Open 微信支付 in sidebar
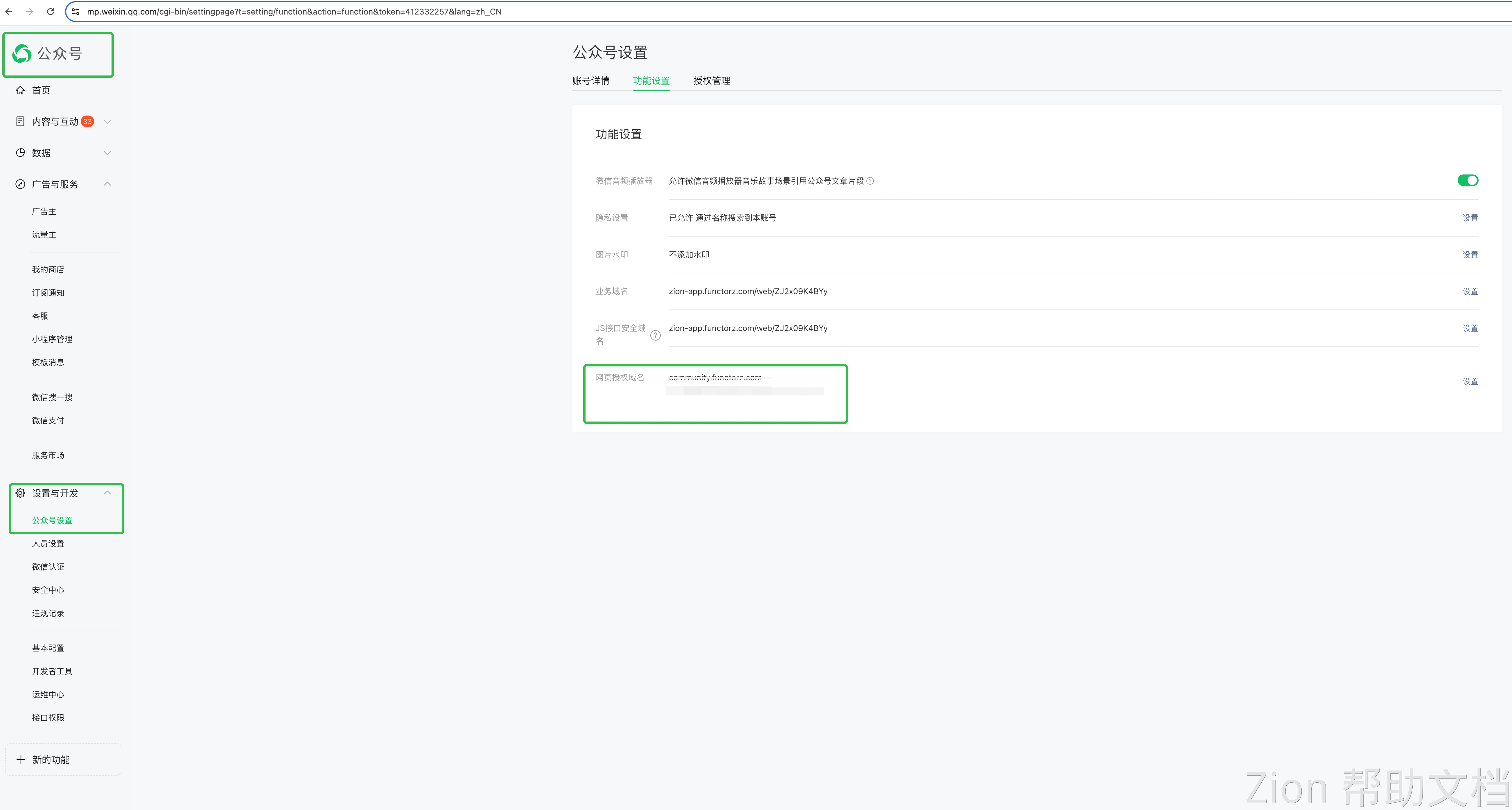This screenshot has height=810, width=1512. point(48,421)
